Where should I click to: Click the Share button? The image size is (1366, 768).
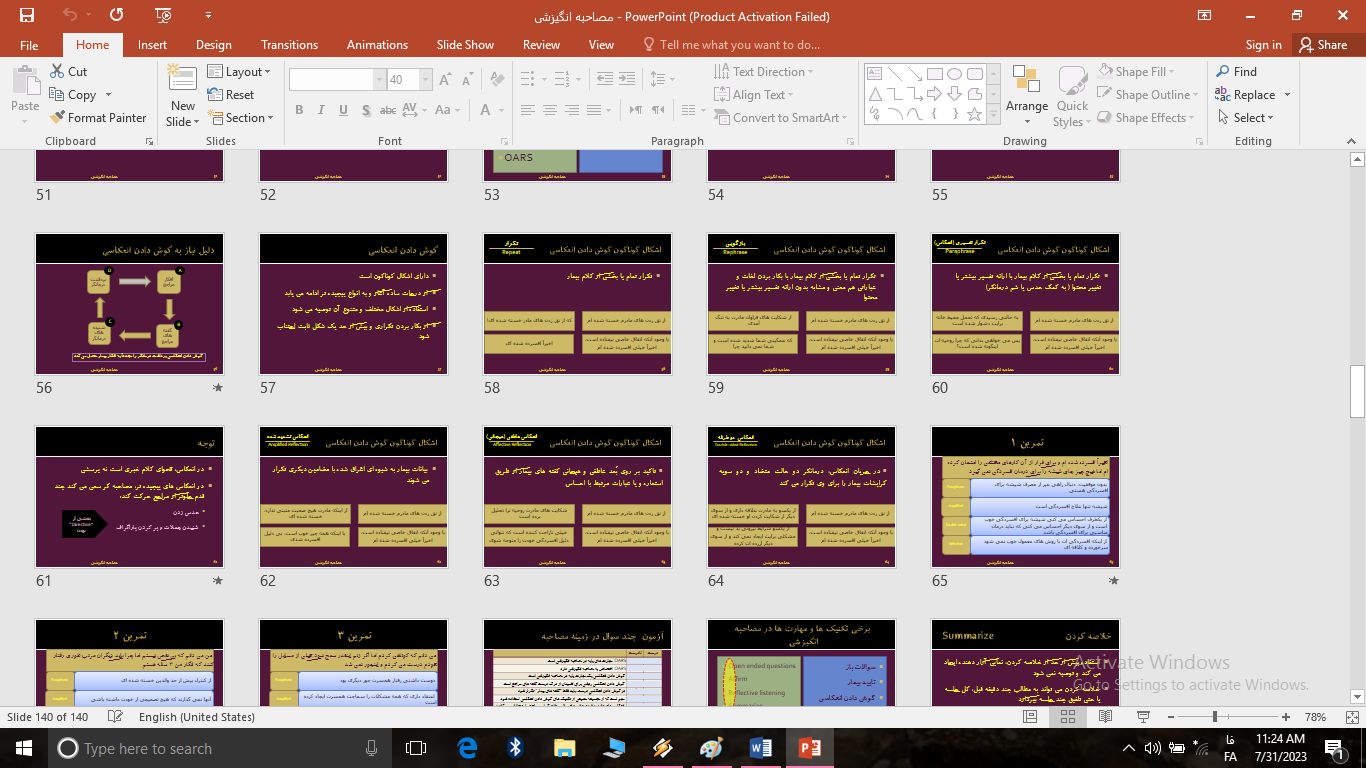[x=1323, y=45]
